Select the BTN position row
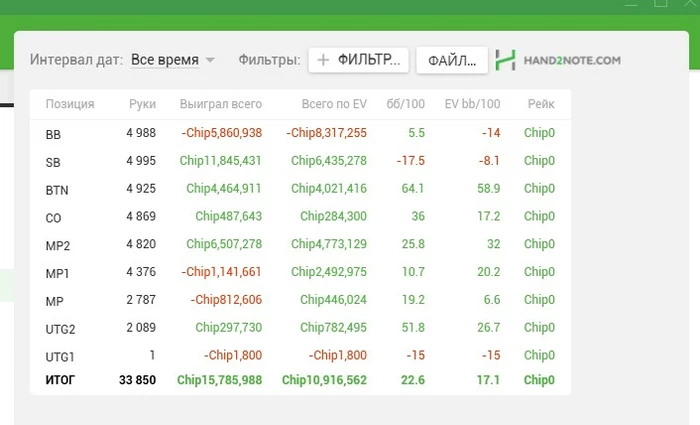Viewport: 700px width, 425px height. (x=300, y=189)
